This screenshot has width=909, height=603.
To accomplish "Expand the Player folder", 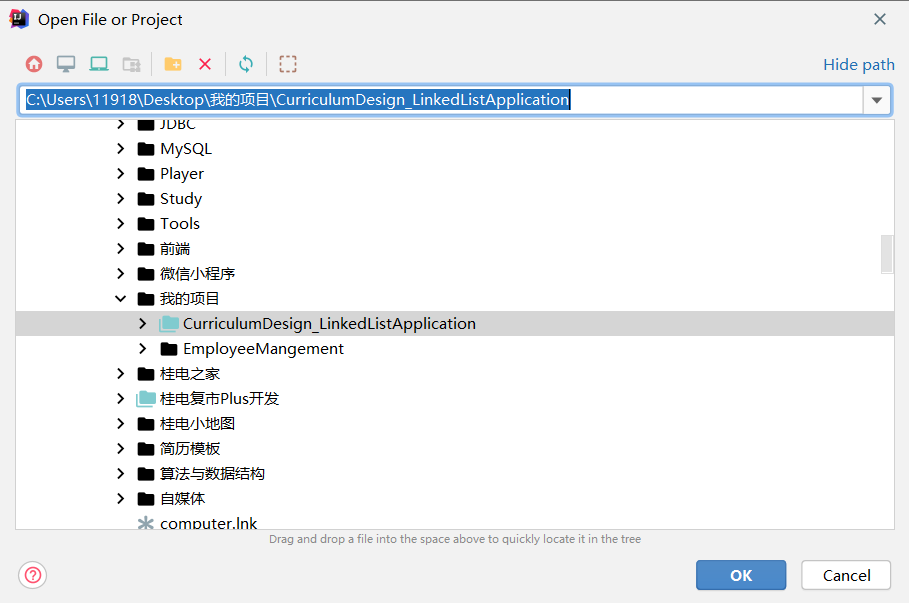I will coord(121,174).
